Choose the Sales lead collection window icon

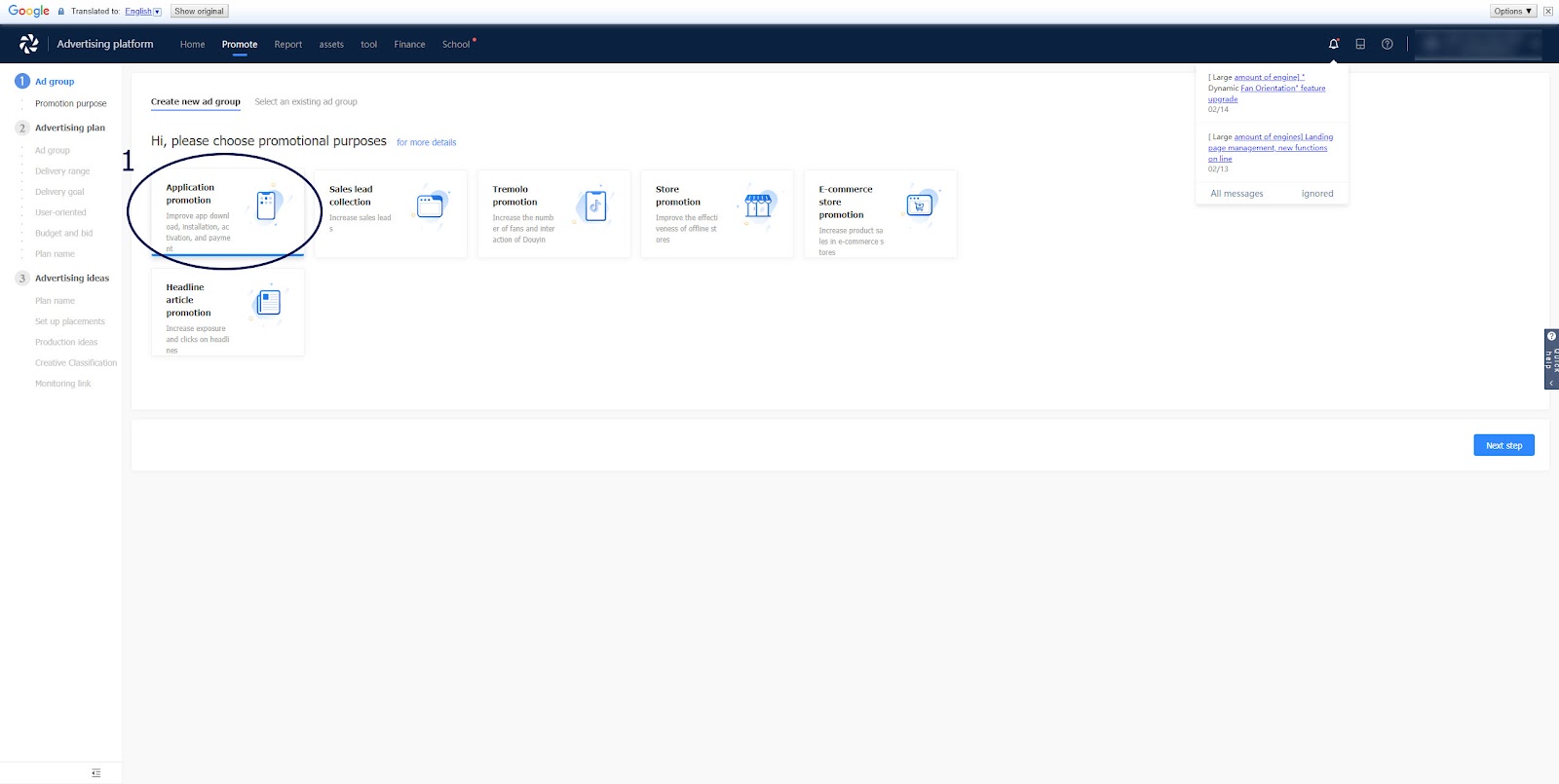click(430, 205)
